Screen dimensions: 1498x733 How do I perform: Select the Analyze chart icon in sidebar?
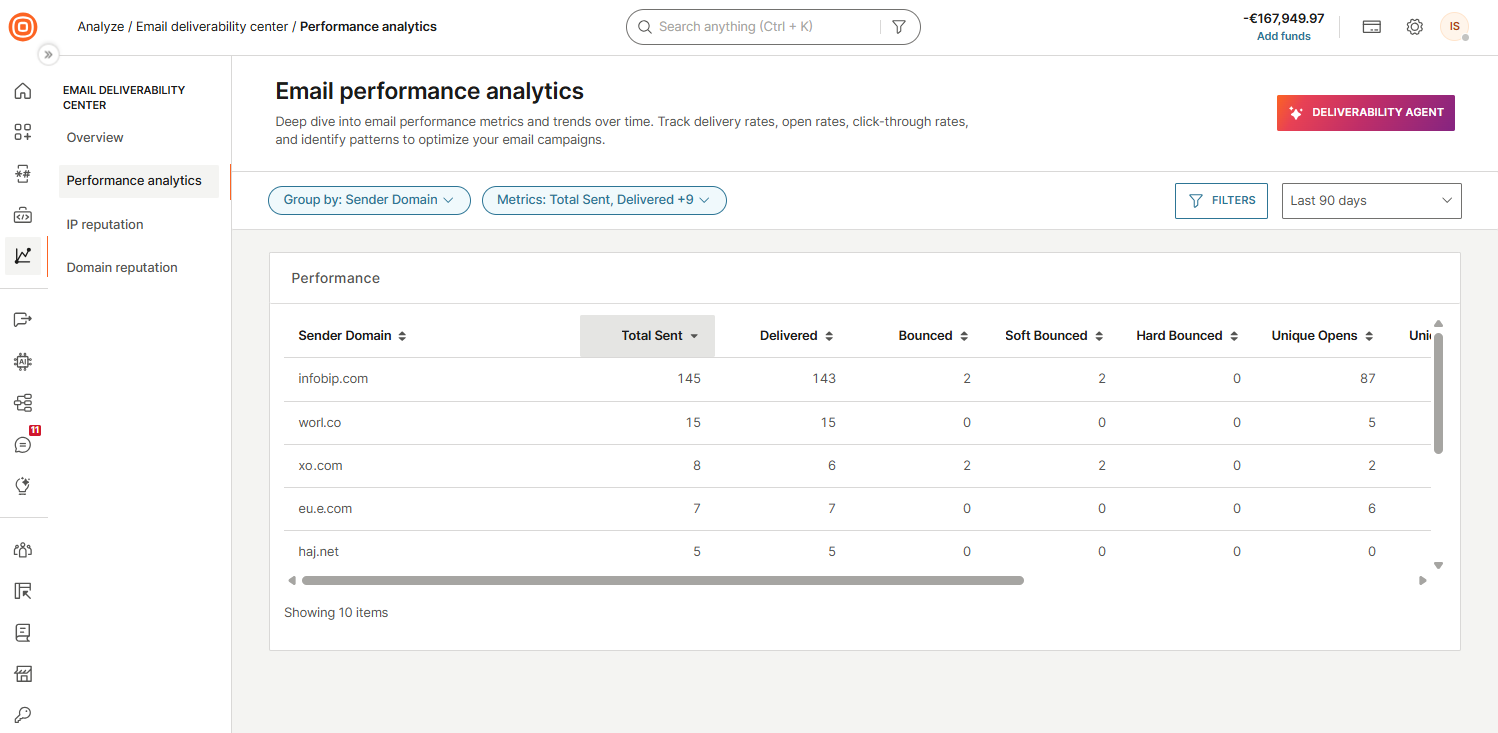point(23,256)
